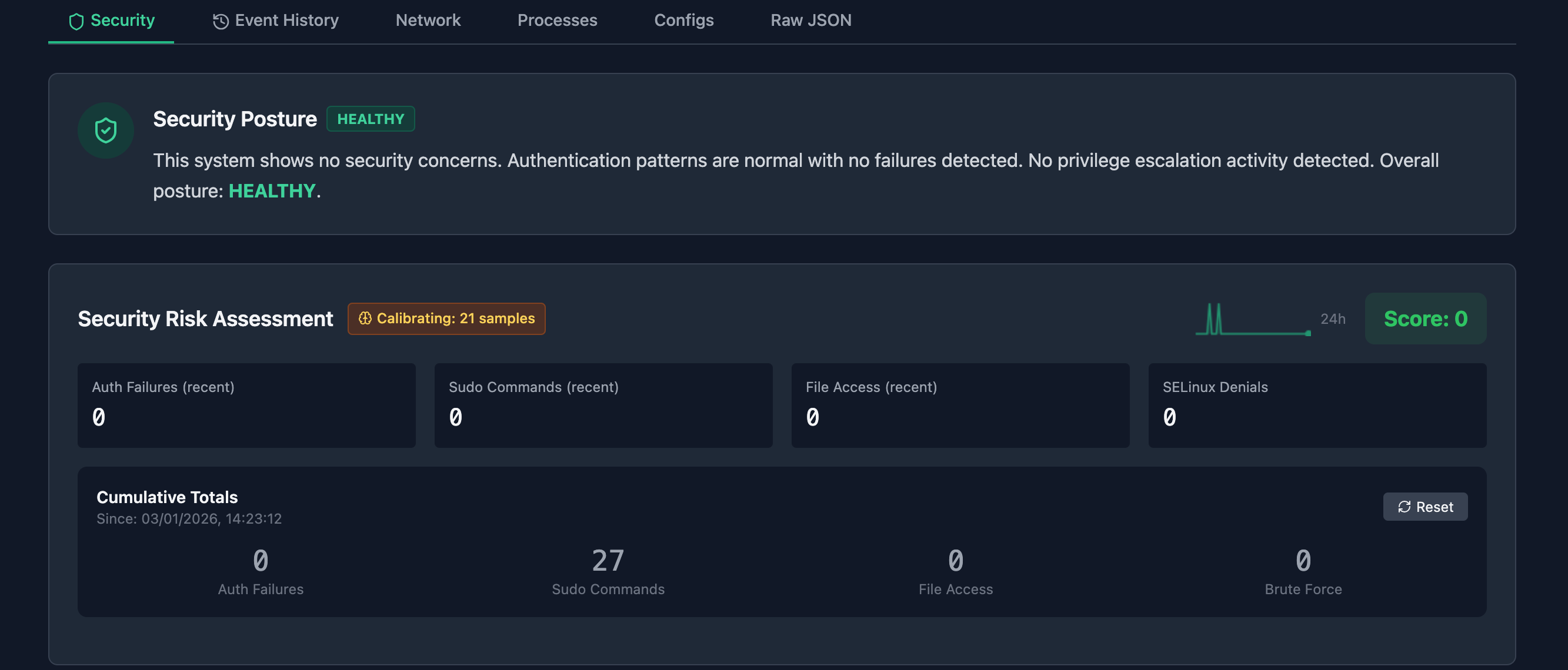The image size is (1568, 670).
Task: Click the 24h risk sparkline chart
Action: tap(1253, 320)
